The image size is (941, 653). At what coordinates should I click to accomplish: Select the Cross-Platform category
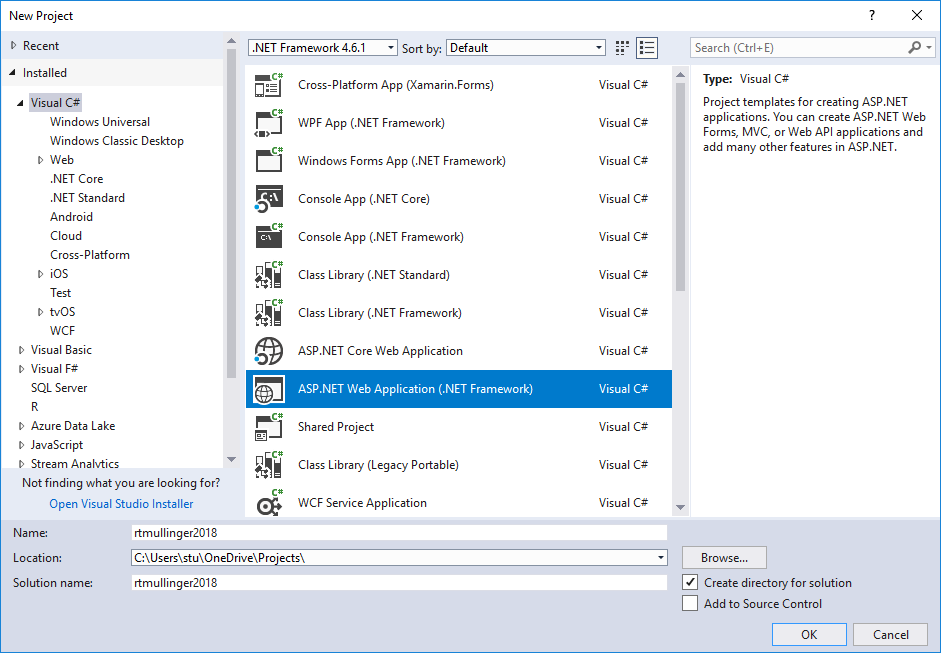90,254
